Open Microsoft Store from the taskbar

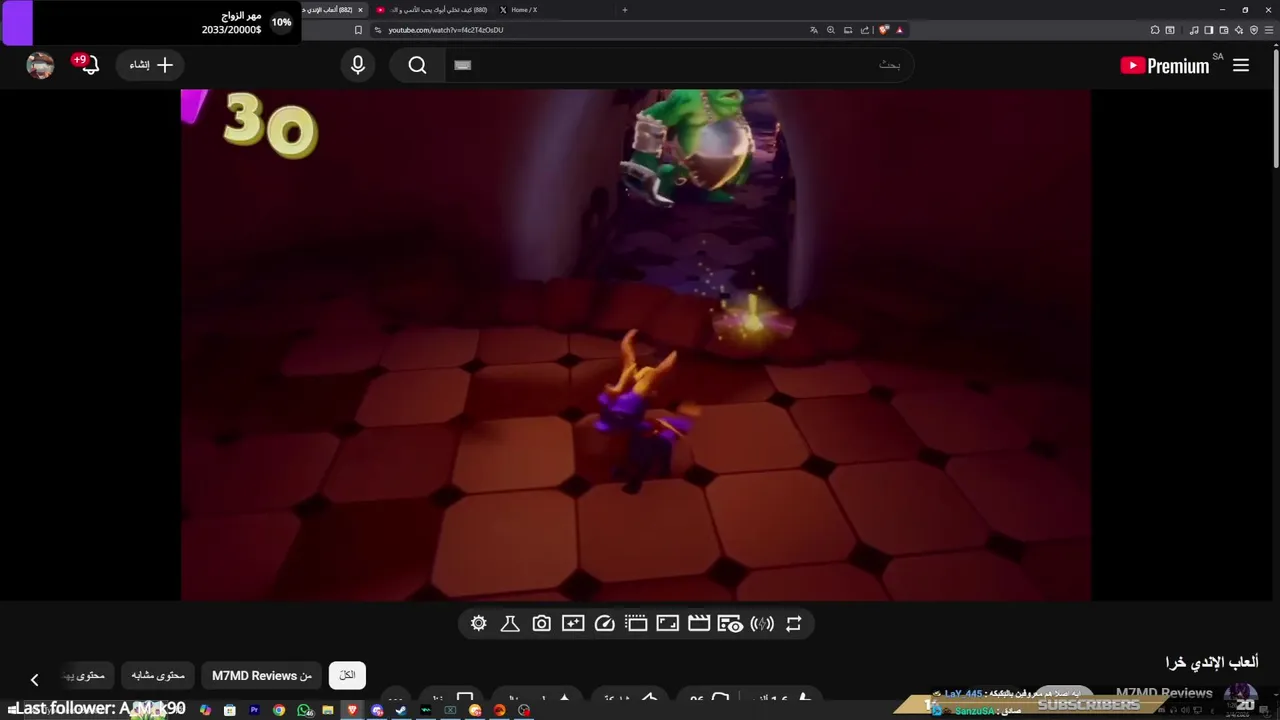pyautogui.click(x=230, y=710)
